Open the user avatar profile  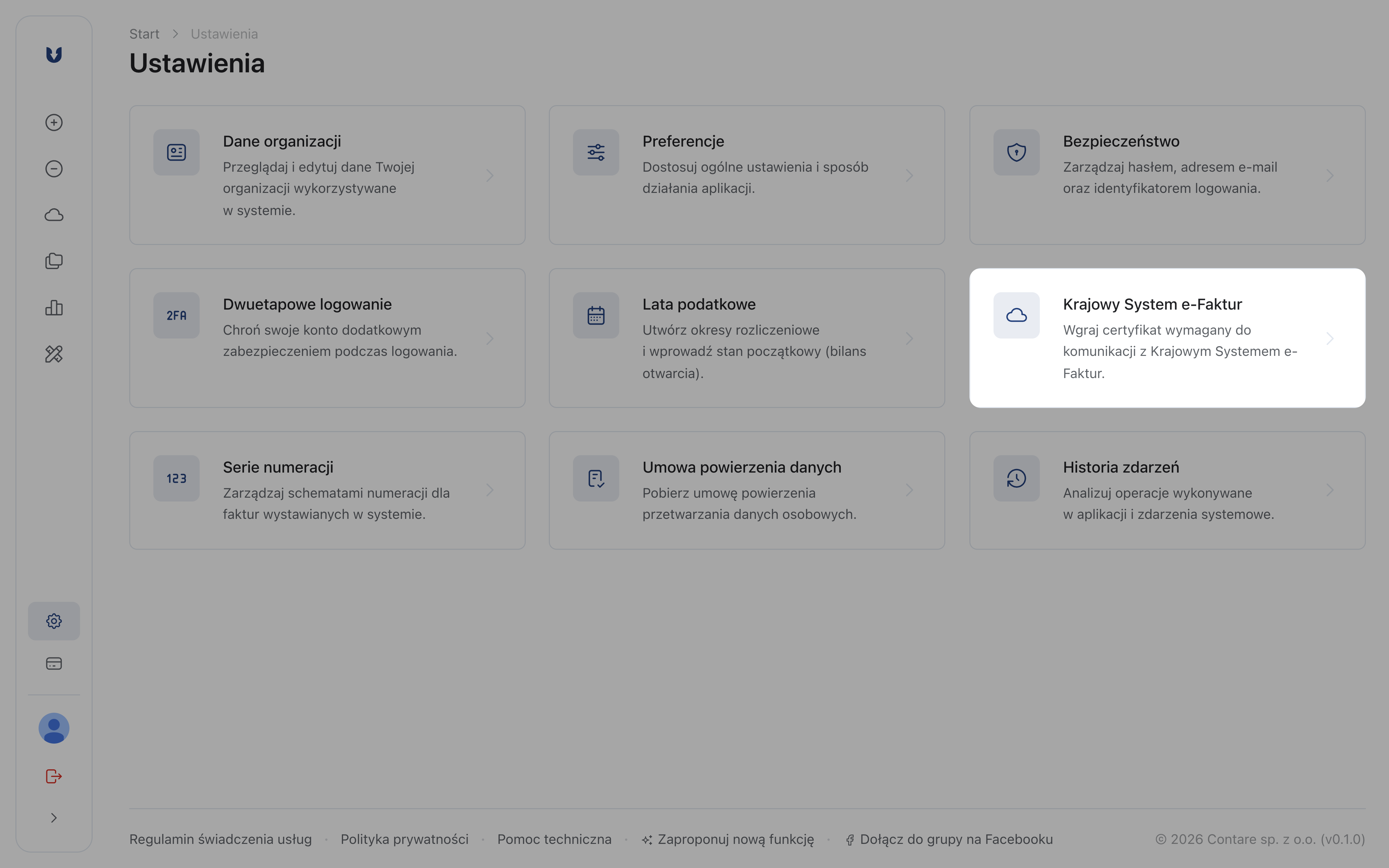[x=54, y=728]
